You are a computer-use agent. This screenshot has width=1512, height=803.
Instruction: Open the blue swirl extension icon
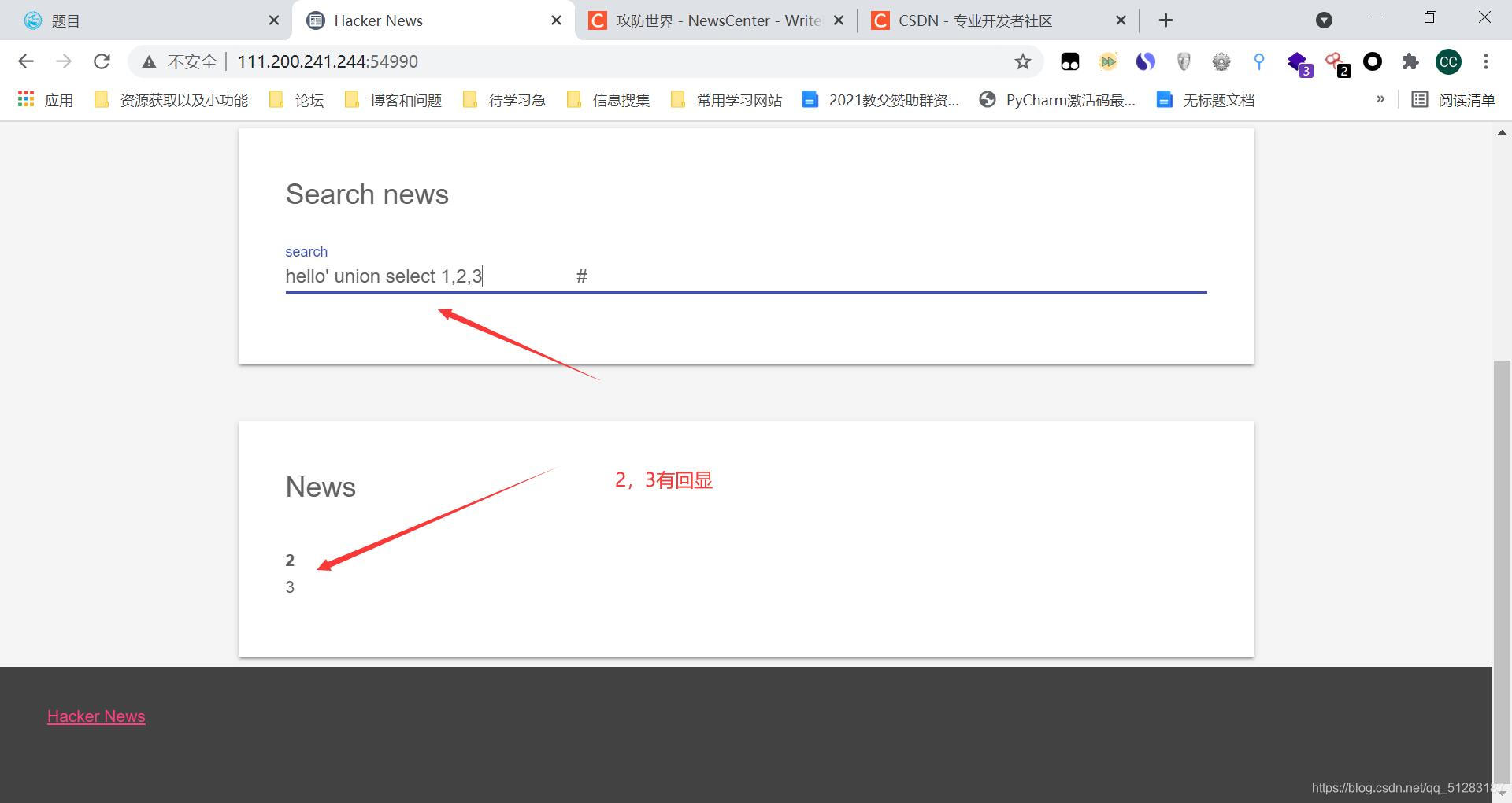(1145, 61)
